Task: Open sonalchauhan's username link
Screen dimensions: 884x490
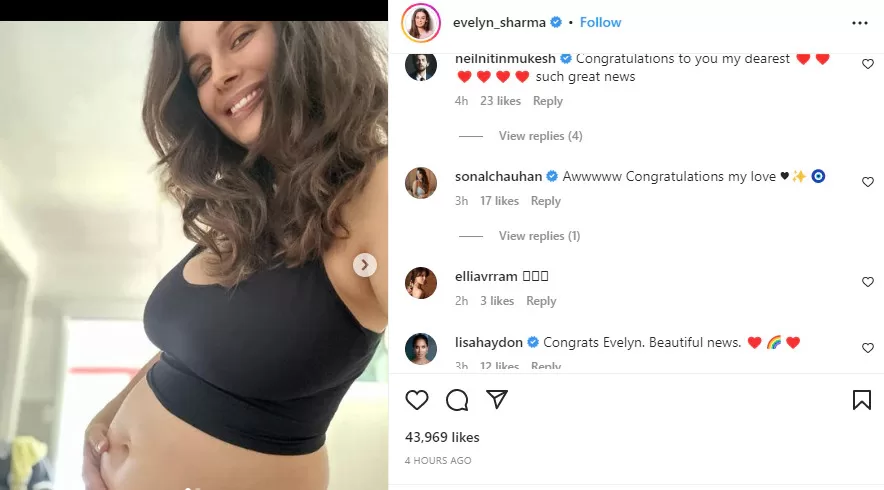Action: (x=498, y=176)
